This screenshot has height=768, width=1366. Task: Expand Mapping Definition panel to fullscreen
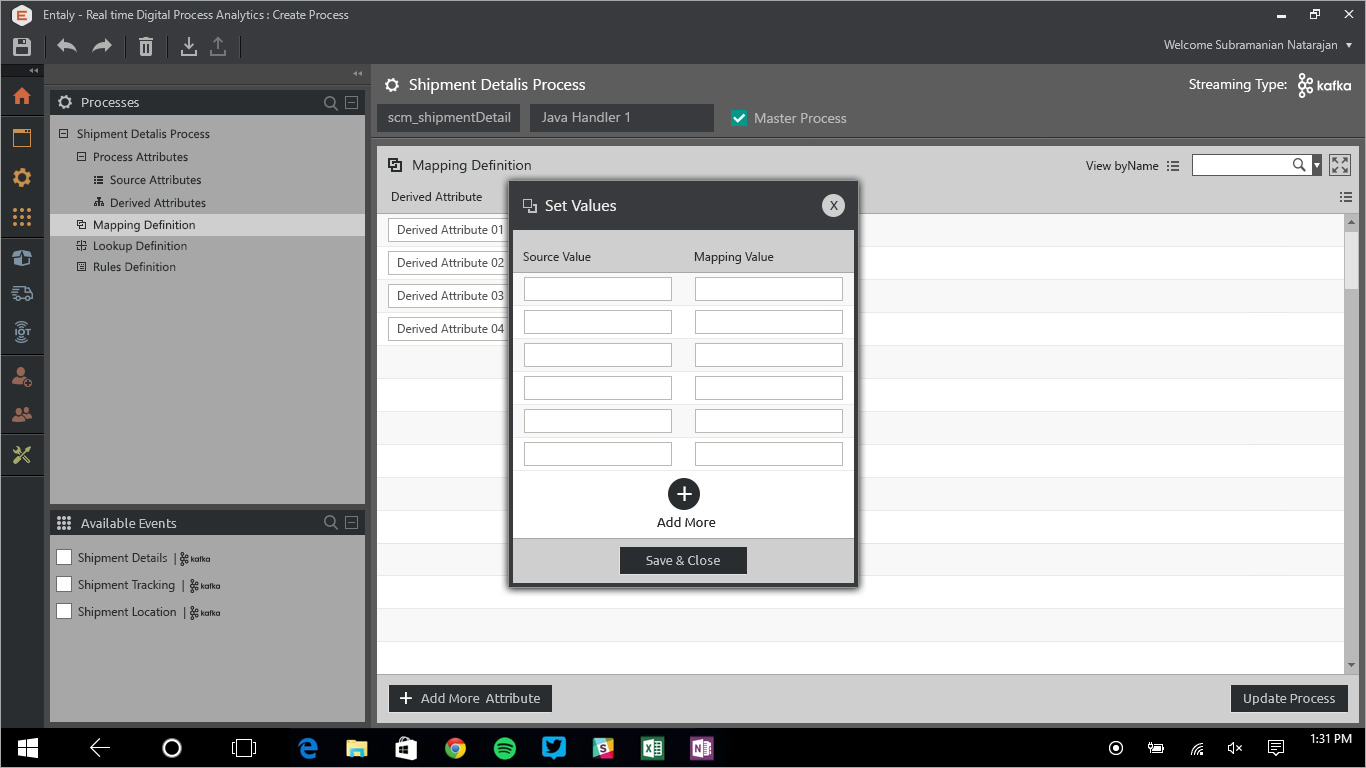(x=1340, y=165)
